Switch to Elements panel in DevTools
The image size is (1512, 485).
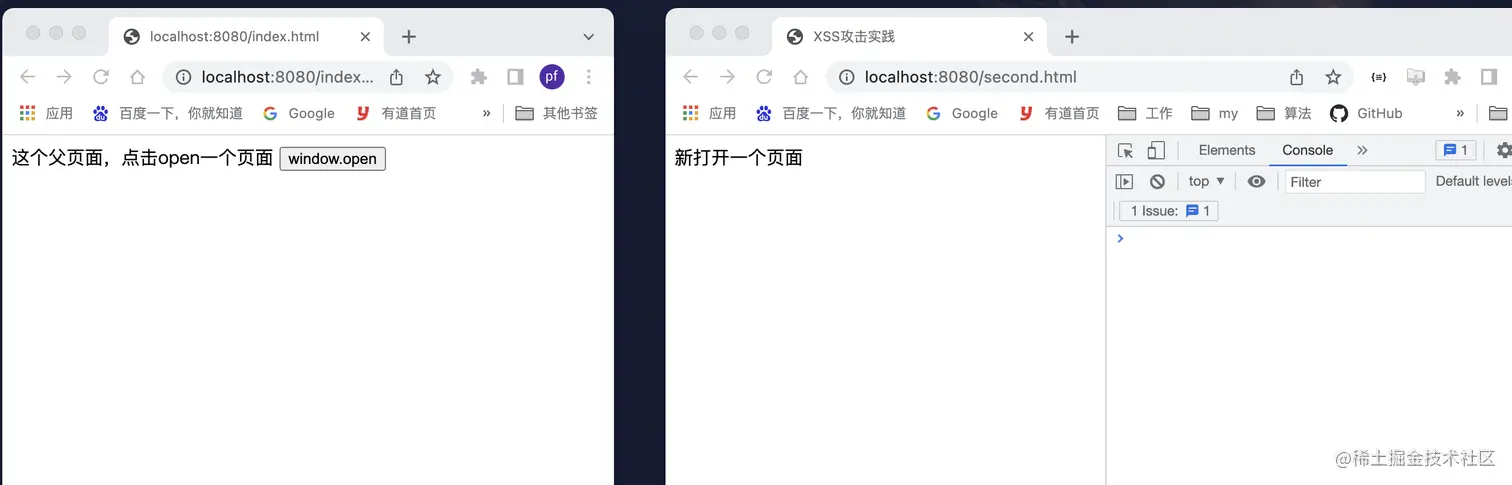[1227, 150]
